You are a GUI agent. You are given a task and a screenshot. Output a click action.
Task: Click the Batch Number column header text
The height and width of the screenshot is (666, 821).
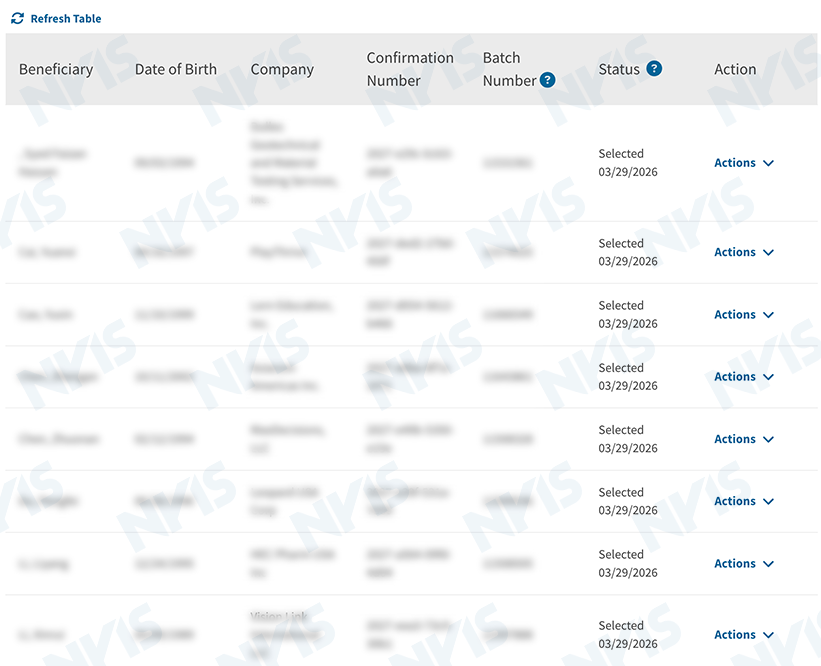pyautogui.click(x=509, y=69)
